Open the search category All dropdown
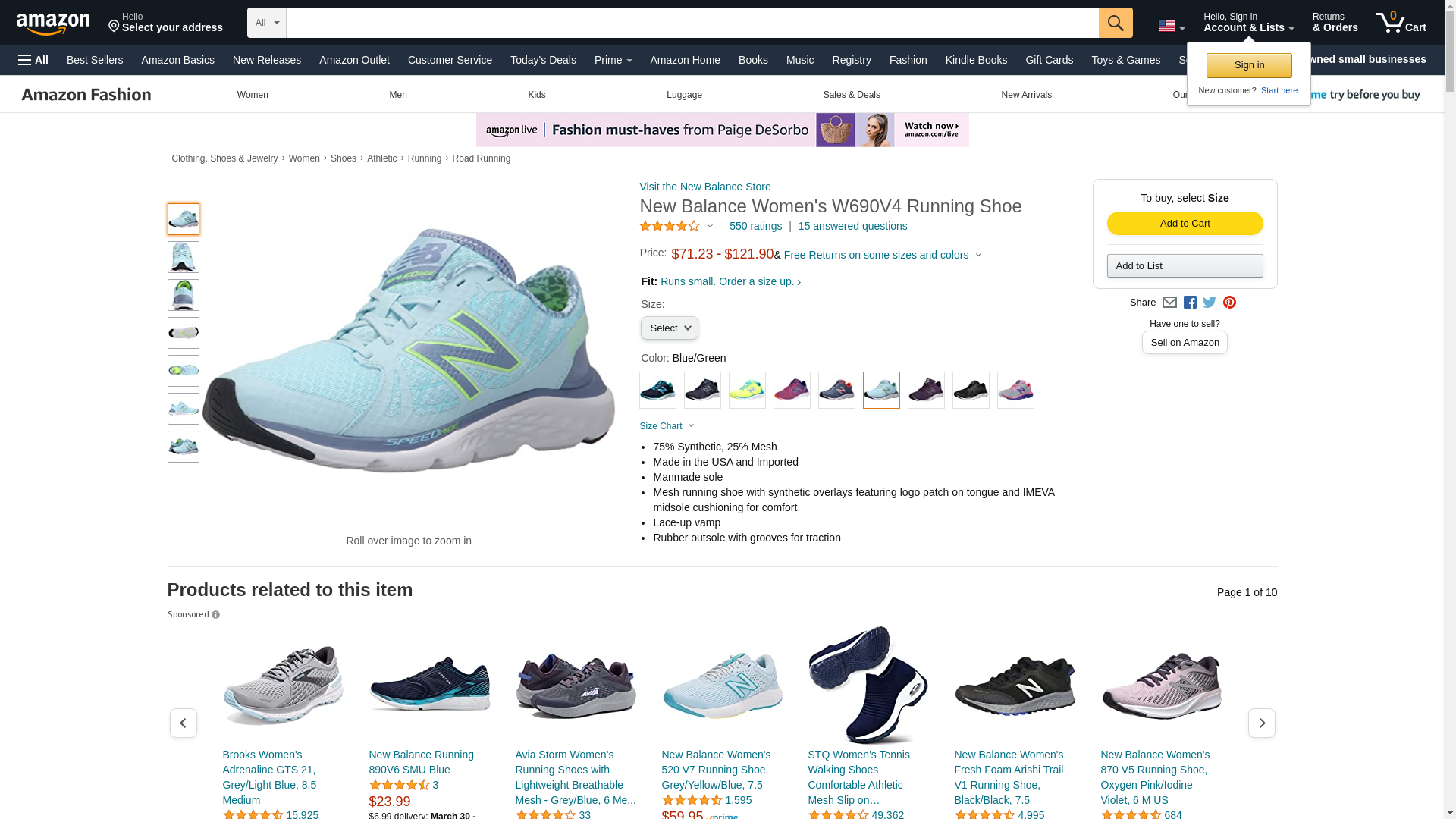 [x=267, y=23]
